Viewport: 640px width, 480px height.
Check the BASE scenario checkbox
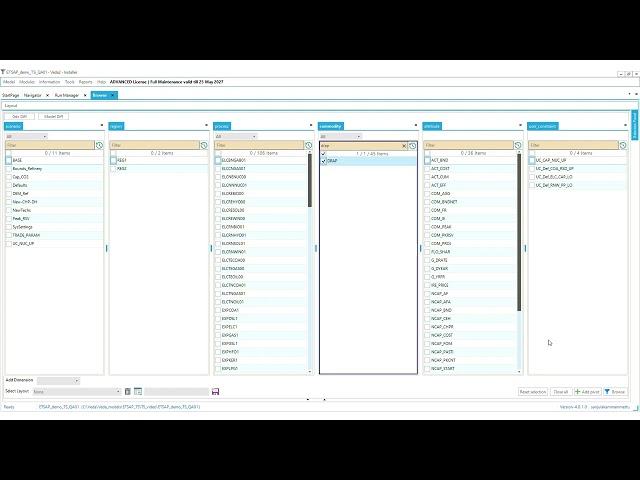click(9, 160)
